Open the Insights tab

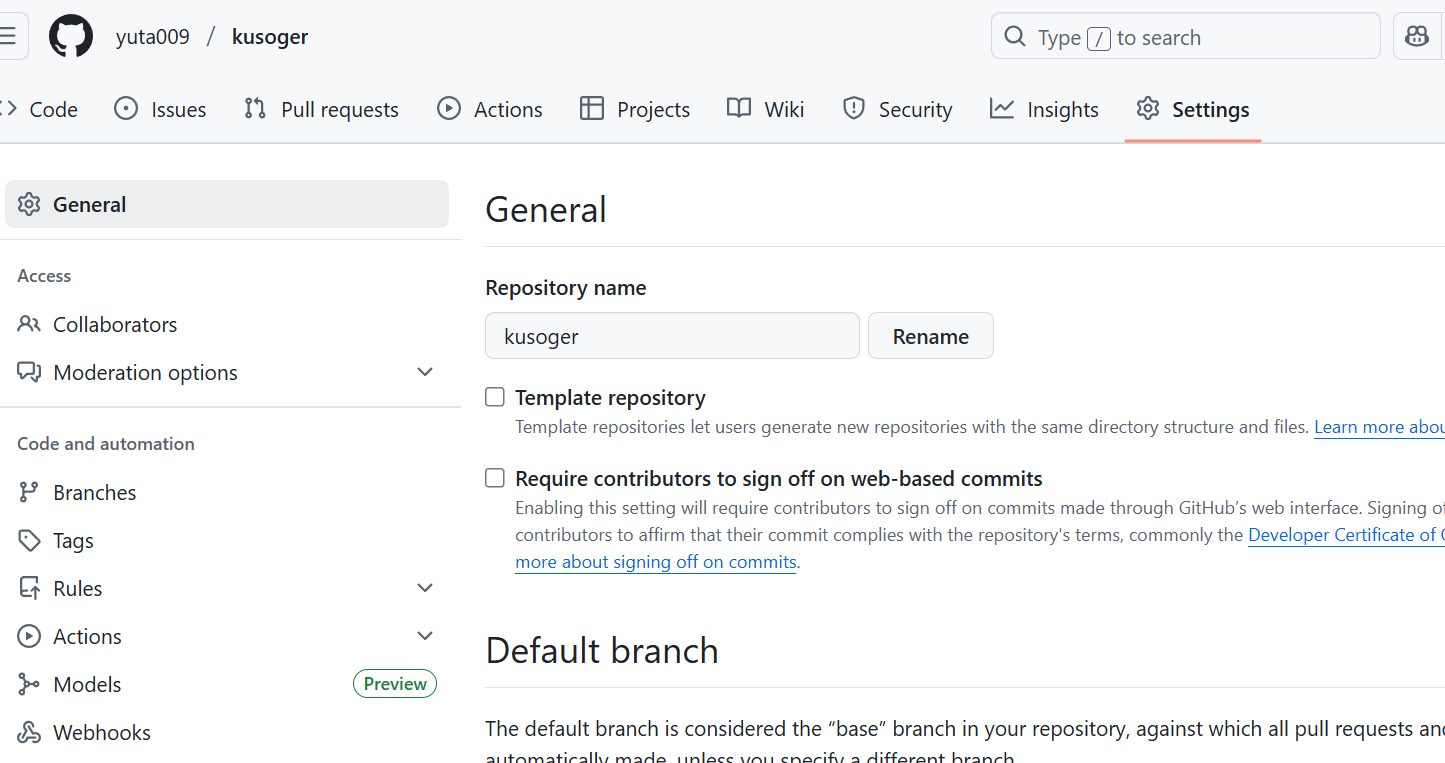[1044, 109]
